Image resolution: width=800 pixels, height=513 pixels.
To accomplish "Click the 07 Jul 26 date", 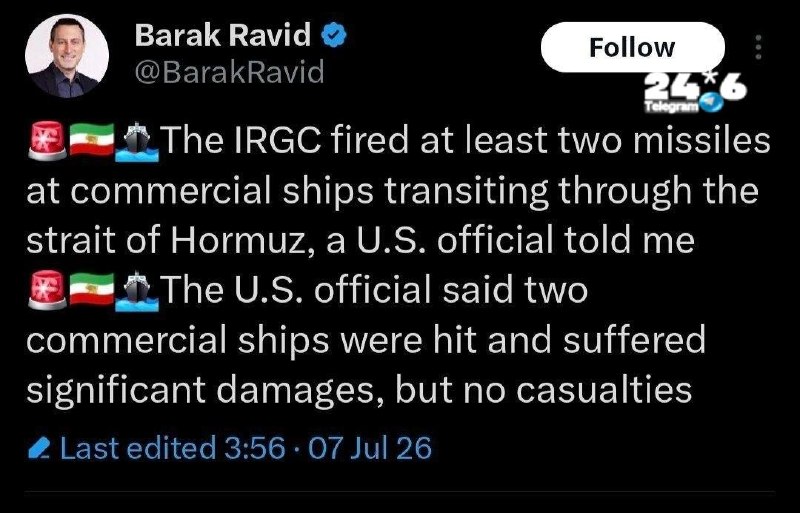I will tap(370, 448).
